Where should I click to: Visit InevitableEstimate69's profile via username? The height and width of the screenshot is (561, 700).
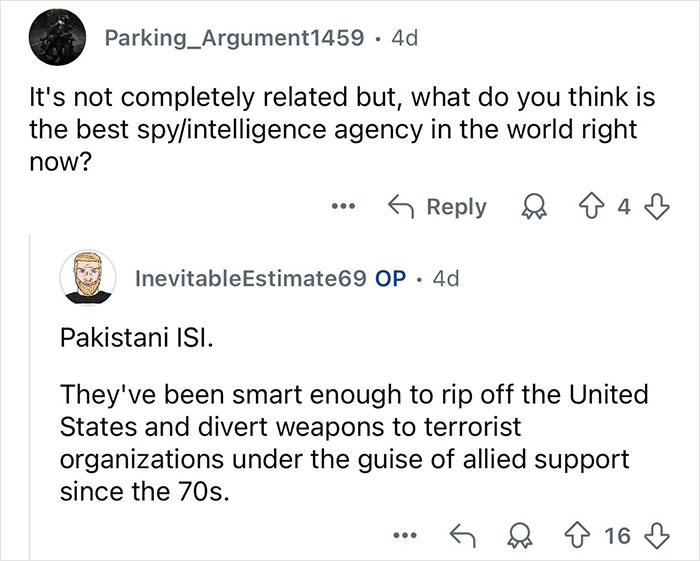click(x=250, y=279)
